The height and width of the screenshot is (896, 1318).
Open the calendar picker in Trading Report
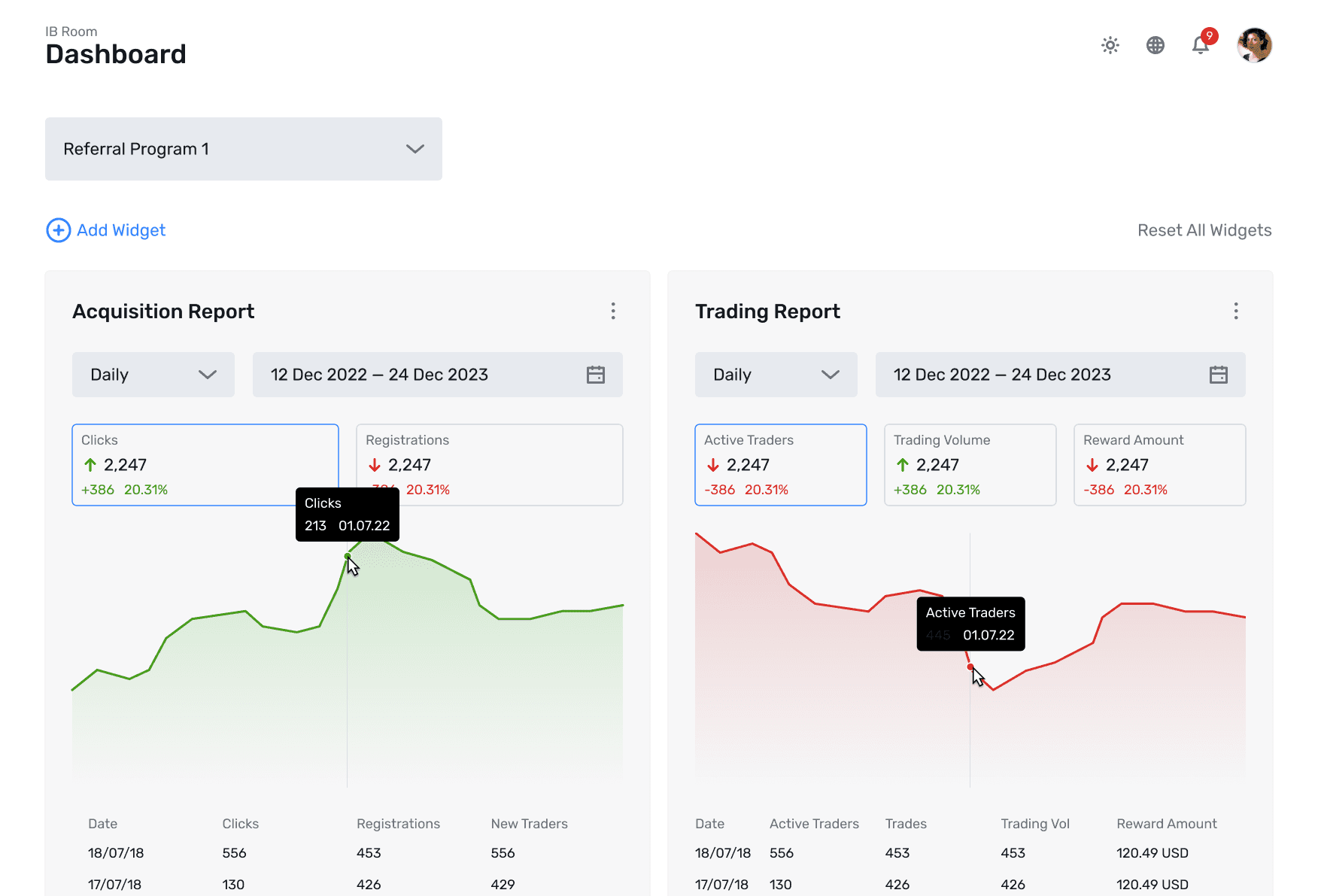1219,374
